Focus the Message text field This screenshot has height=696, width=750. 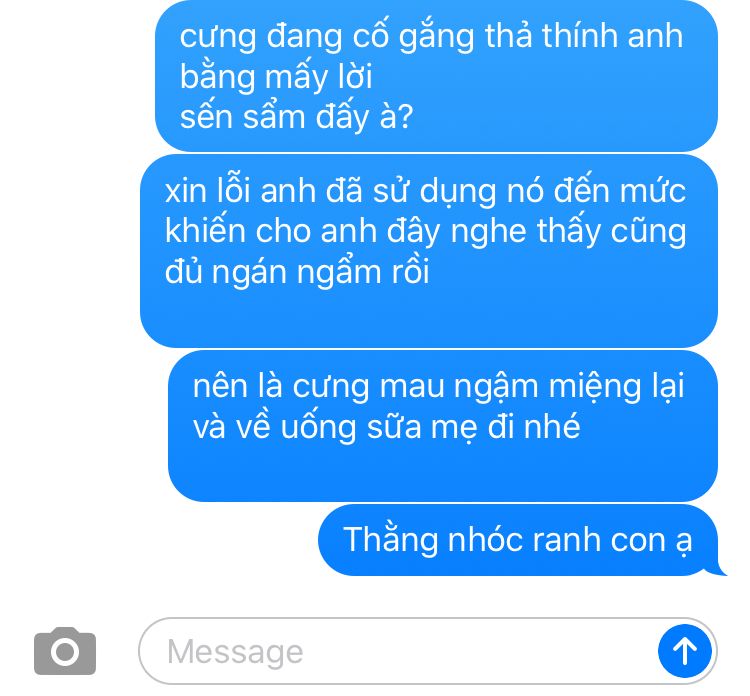pos(428,651)
